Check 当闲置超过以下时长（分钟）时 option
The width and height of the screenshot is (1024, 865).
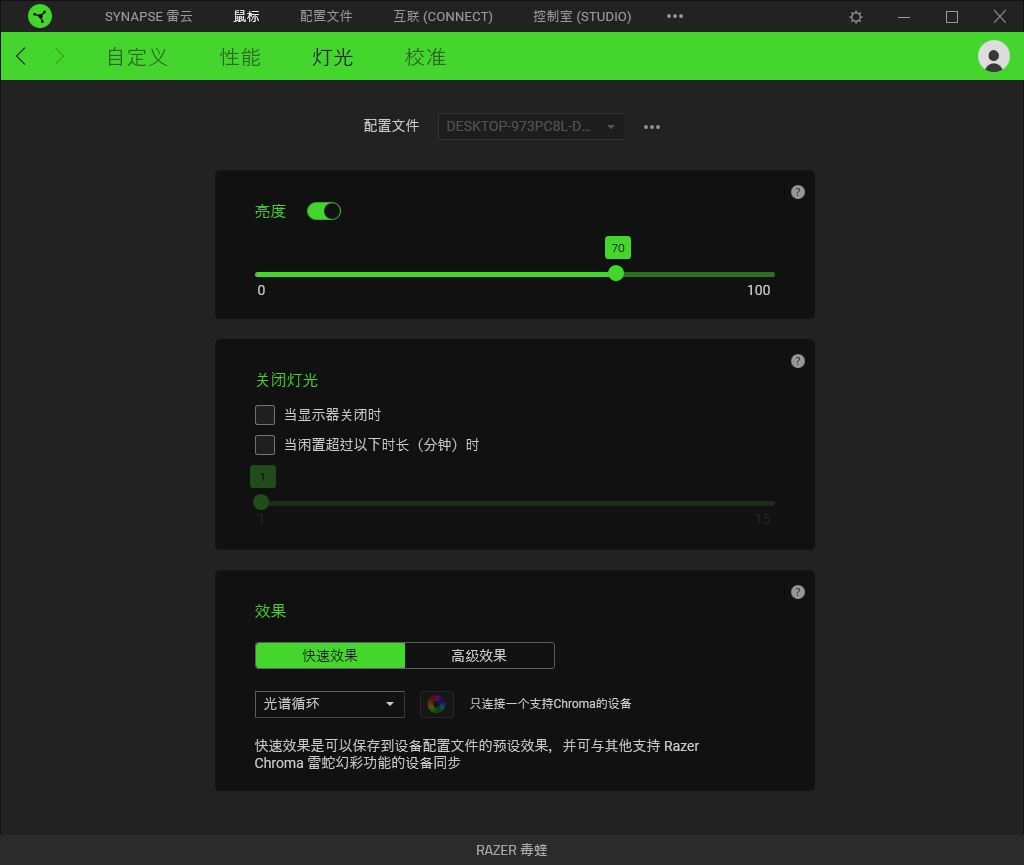click(265, 444)
